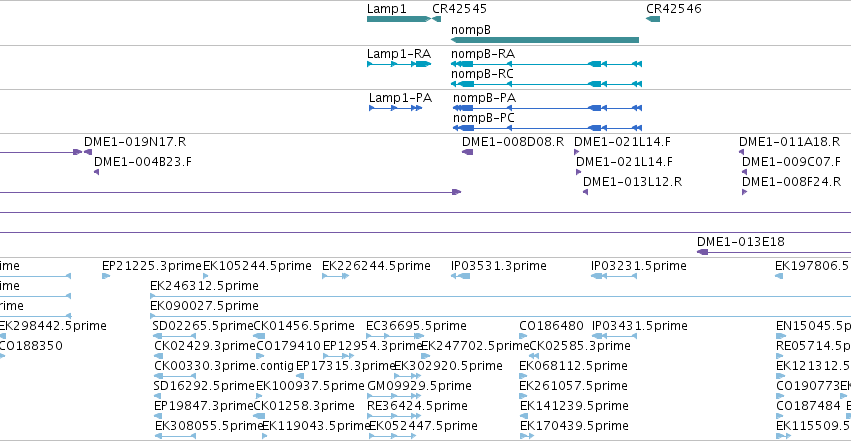Select BAC end DME1-009C07.F
Viewport: 851px width, 441px height.
[x=745, y=172]
